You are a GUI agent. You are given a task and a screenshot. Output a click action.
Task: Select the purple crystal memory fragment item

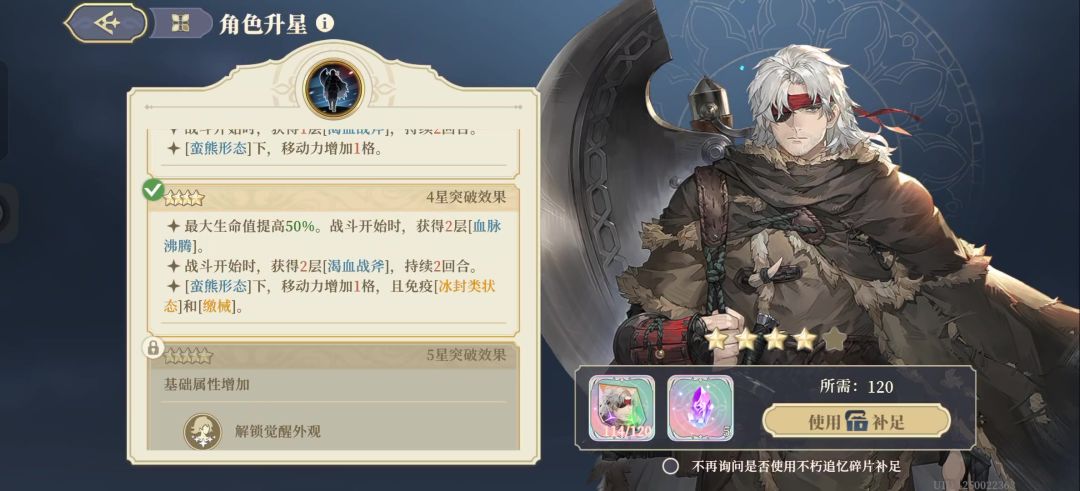tap(700, 408)
